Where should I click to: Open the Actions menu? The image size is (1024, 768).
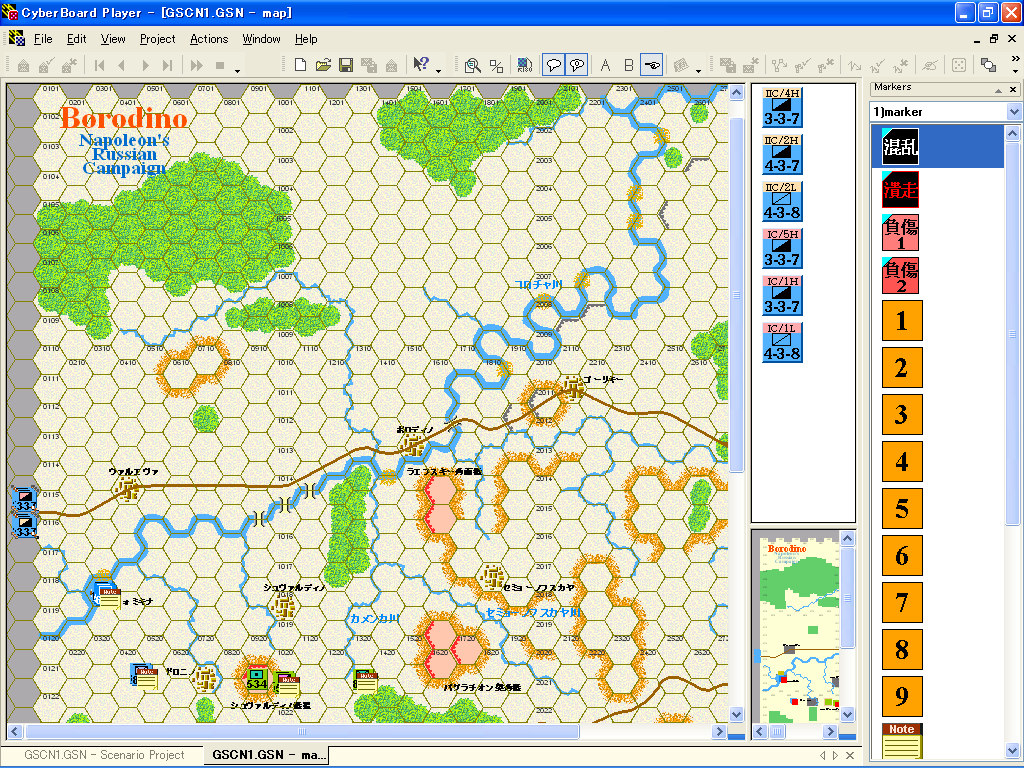209,39
